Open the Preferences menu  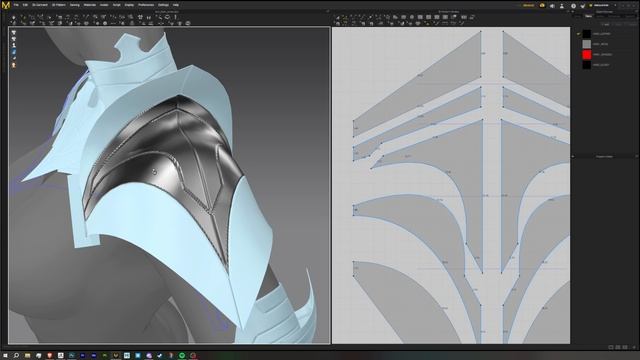tap(146, 5)
